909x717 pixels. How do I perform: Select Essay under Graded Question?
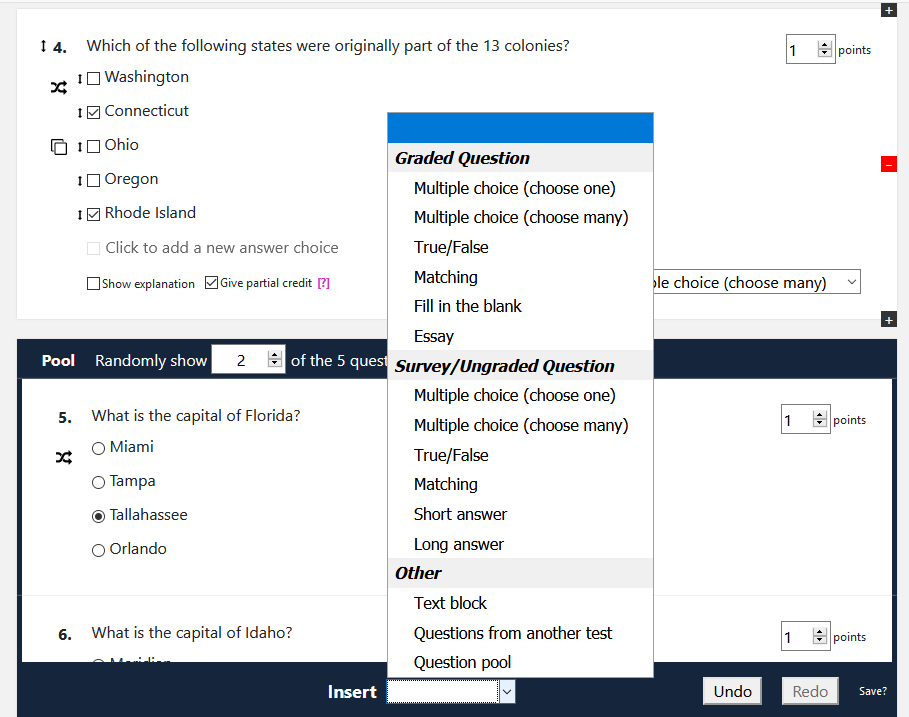(x=433, y=336)
